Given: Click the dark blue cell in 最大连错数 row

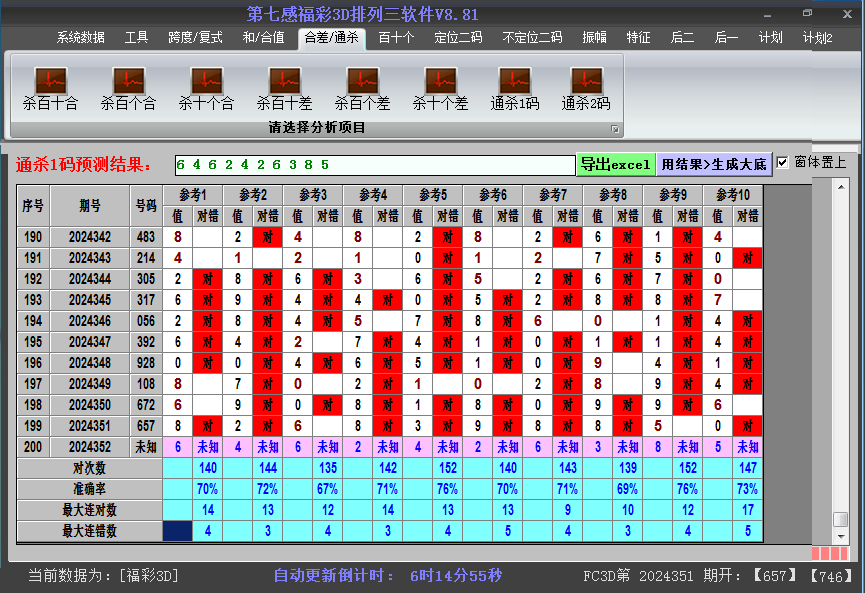Looking at the screenshot, I should click(178, 531).
